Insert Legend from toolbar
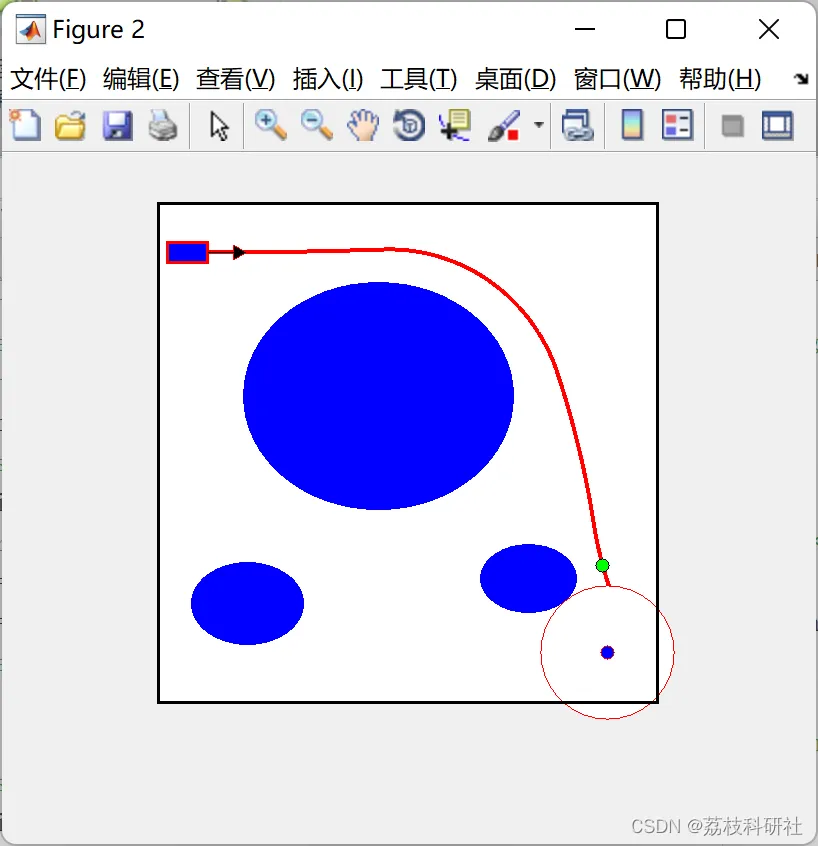 [x=677, y=125]
